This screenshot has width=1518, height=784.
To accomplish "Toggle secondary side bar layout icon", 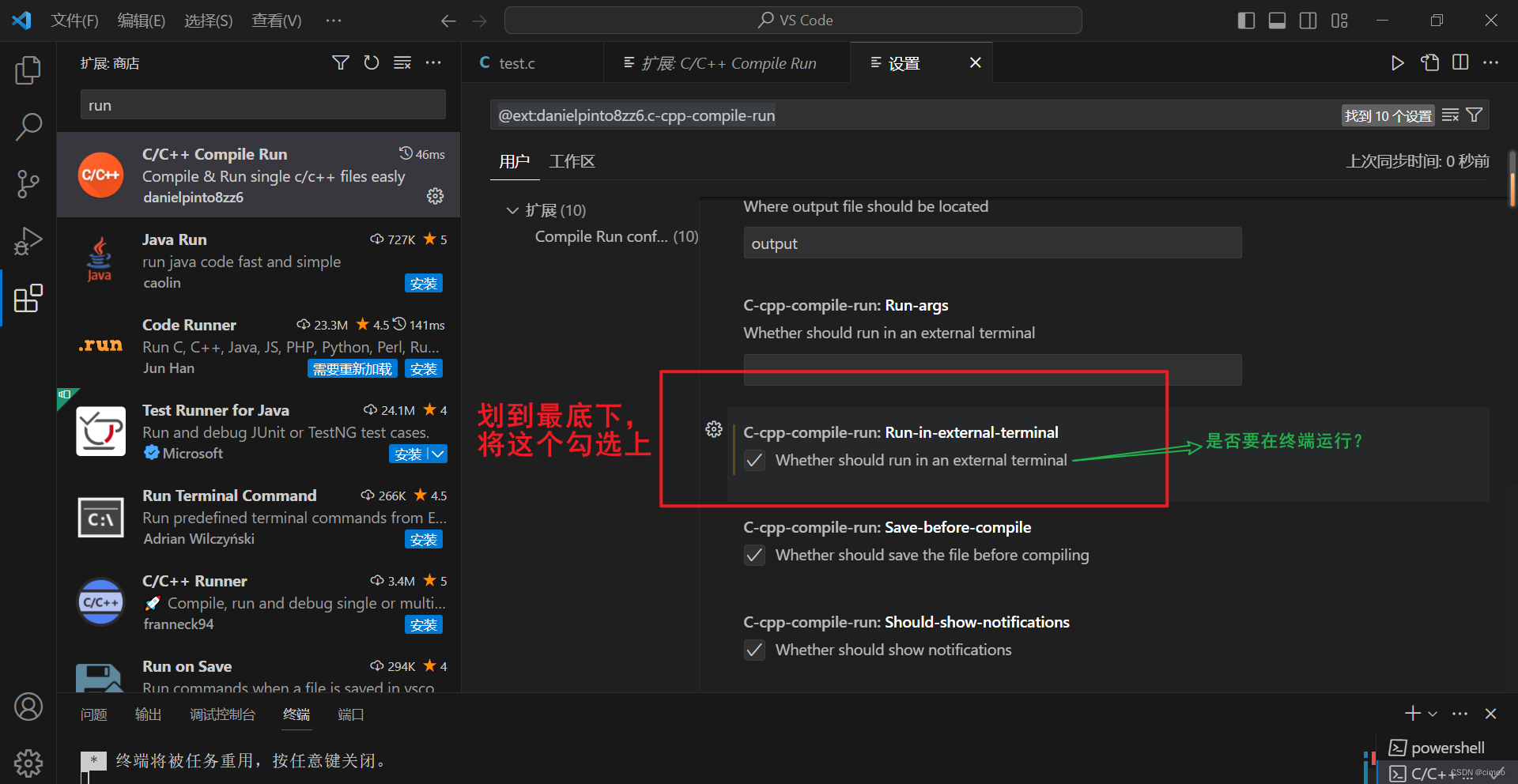I will coord(1308,21).
